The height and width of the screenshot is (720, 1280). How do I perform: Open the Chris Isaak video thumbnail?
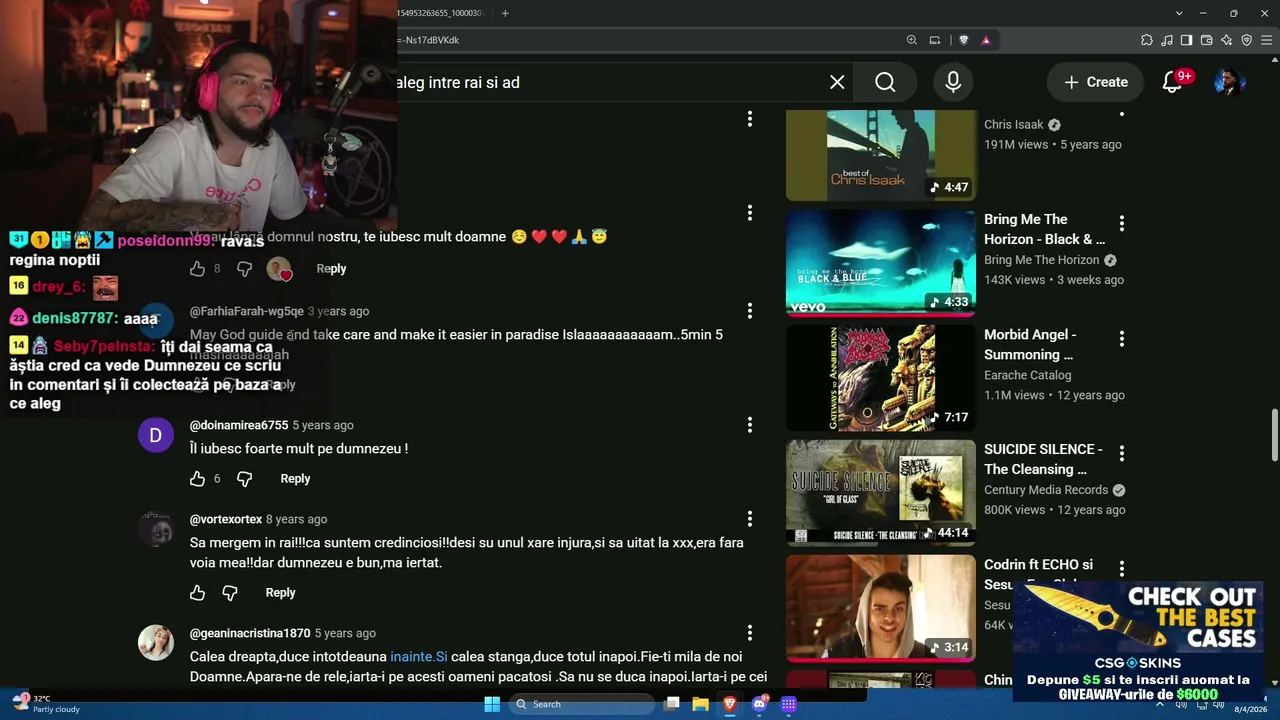click(x=880, y=155)
